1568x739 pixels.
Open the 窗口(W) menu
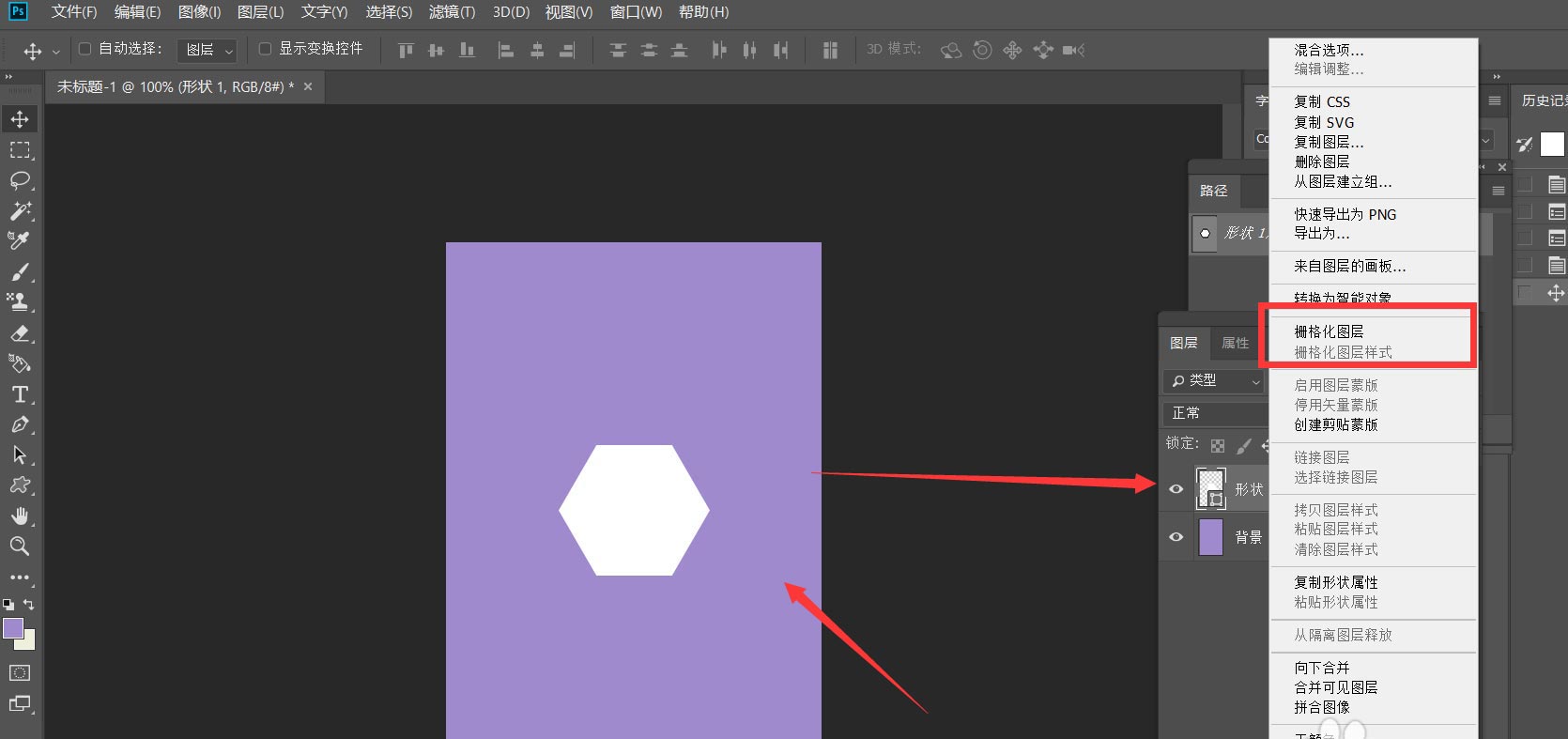click(x=636, y=12)
